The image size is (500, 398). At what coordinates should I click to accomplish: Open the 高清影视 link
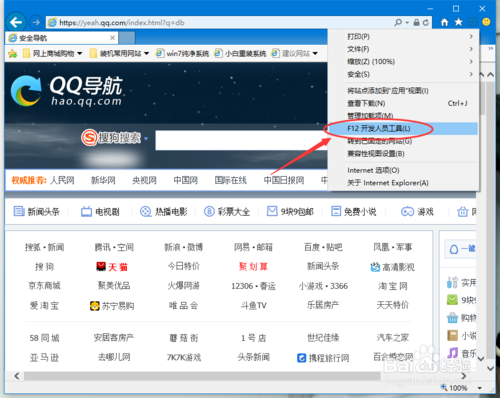click(x=393, y=267)
